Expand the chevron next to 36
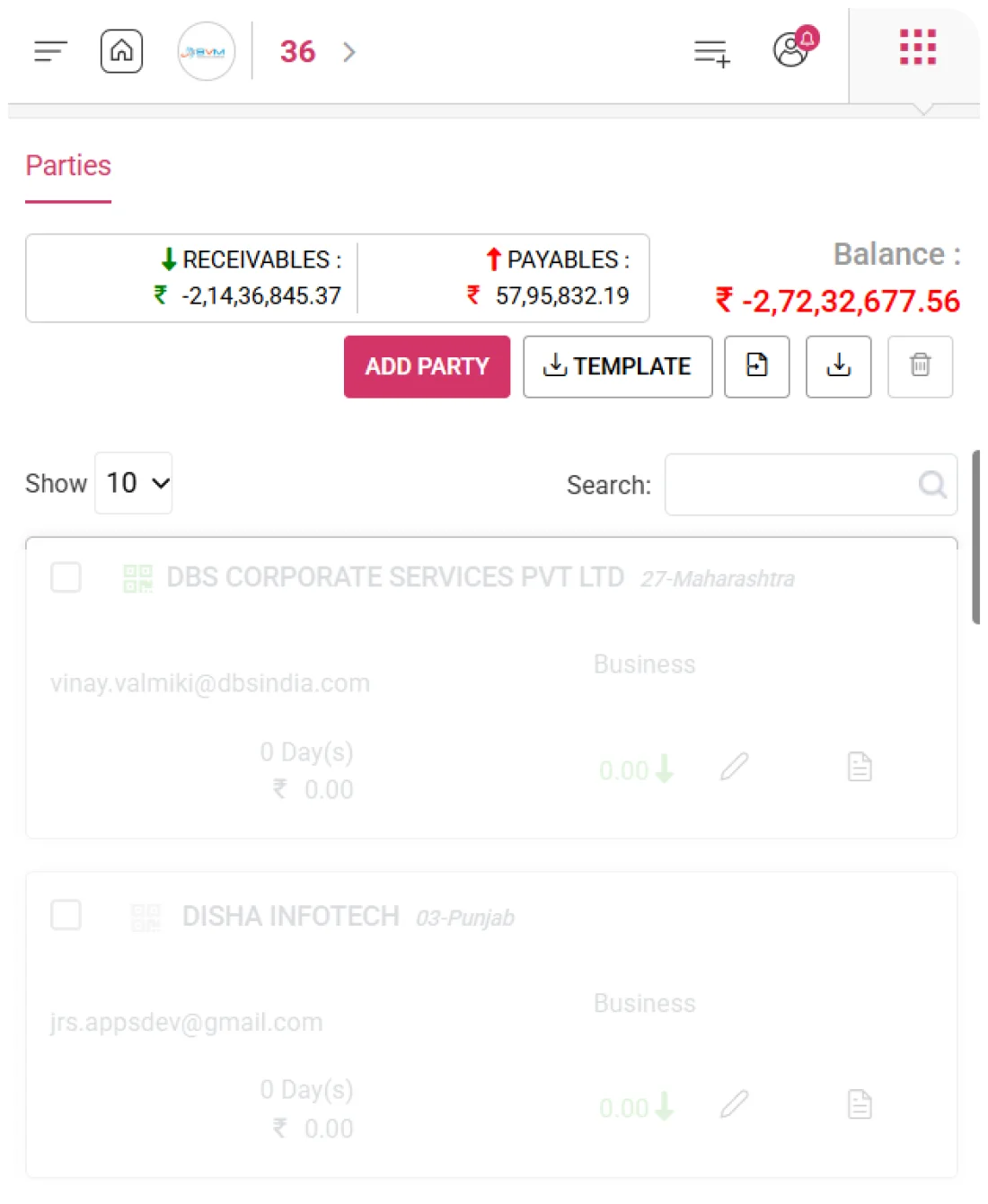The image size is (988, 1204). (x=349, y=52)
